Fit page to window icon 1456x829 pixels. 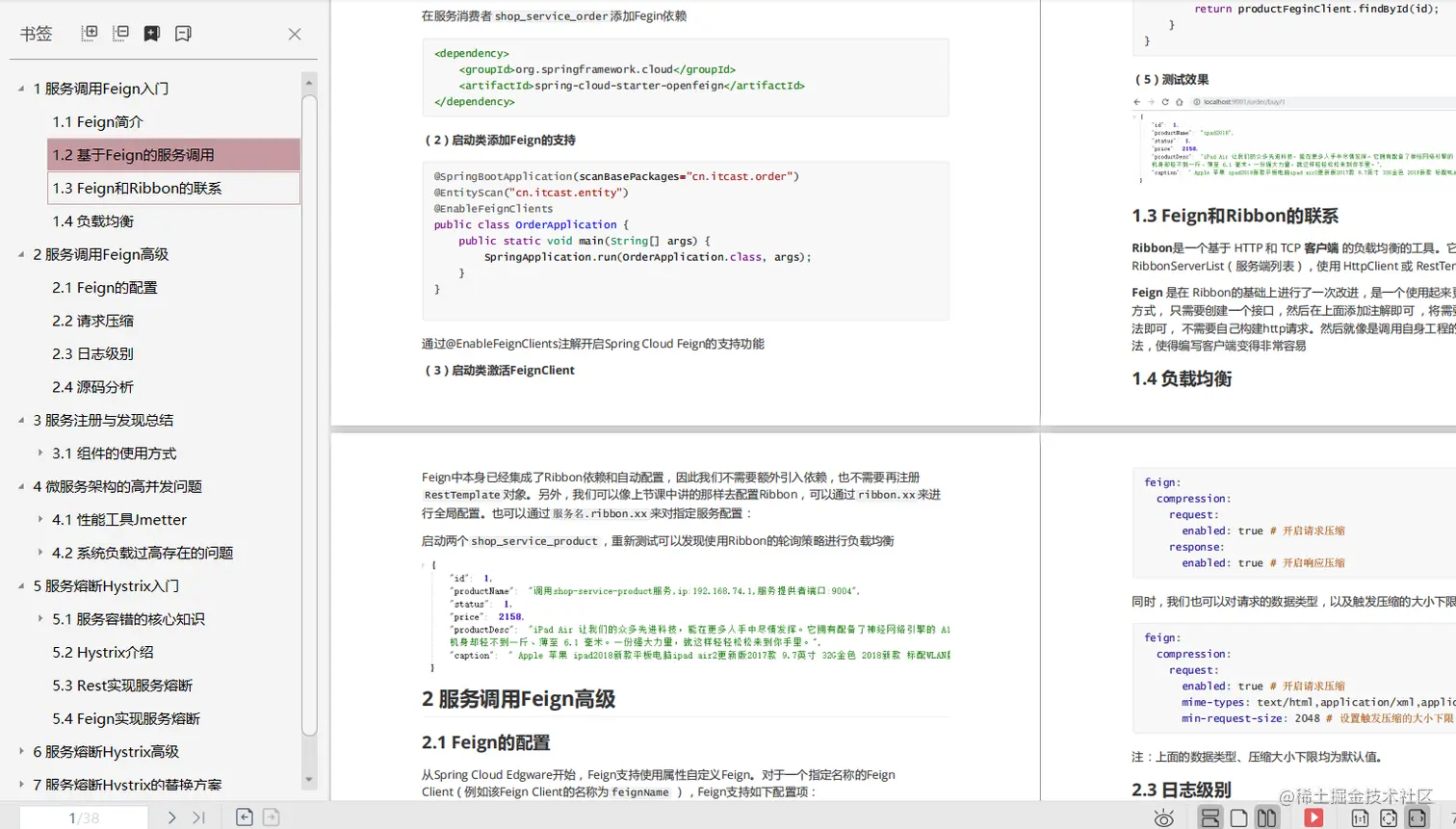click(x=1389, y=818)
